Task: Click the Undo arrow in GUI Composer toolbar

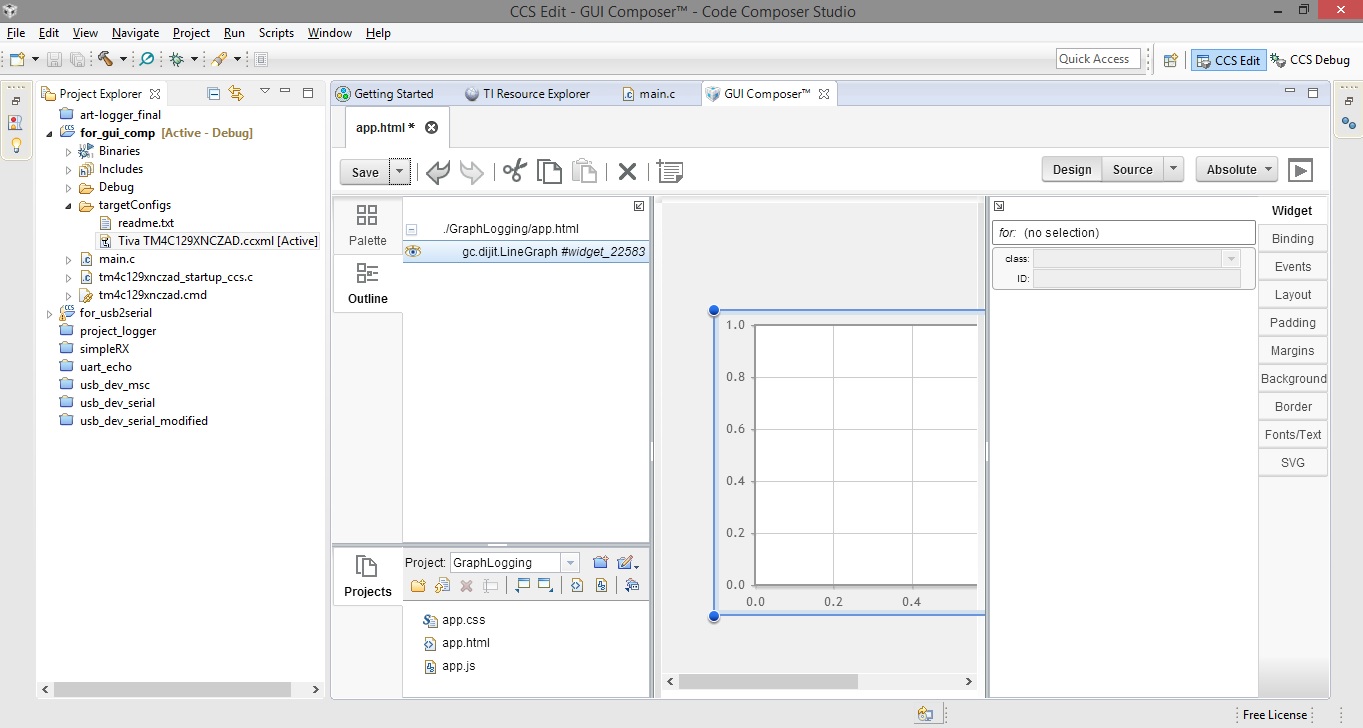Action: 438,171
